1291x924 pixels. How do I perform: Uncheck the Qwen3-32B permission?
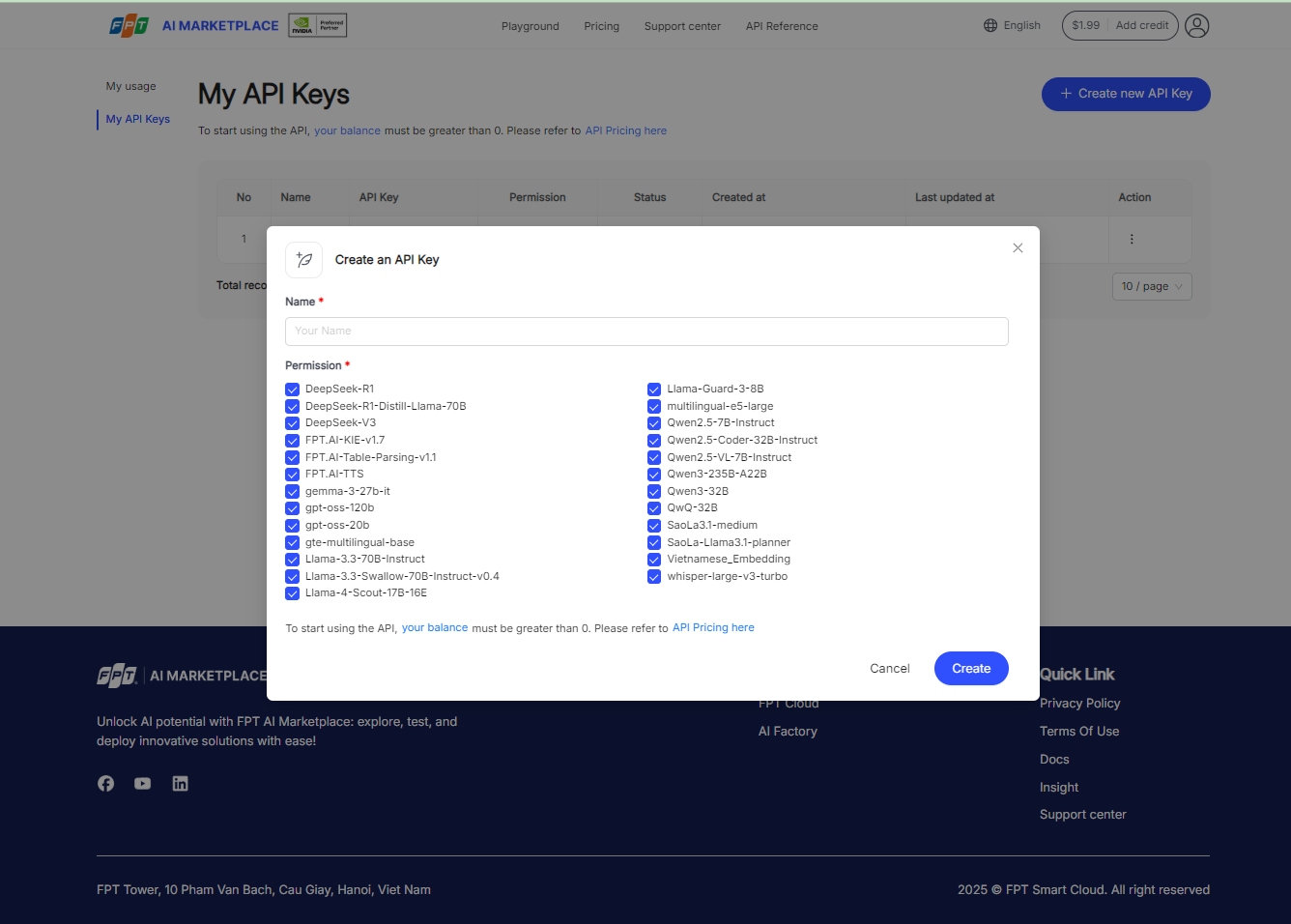point(654,492)
